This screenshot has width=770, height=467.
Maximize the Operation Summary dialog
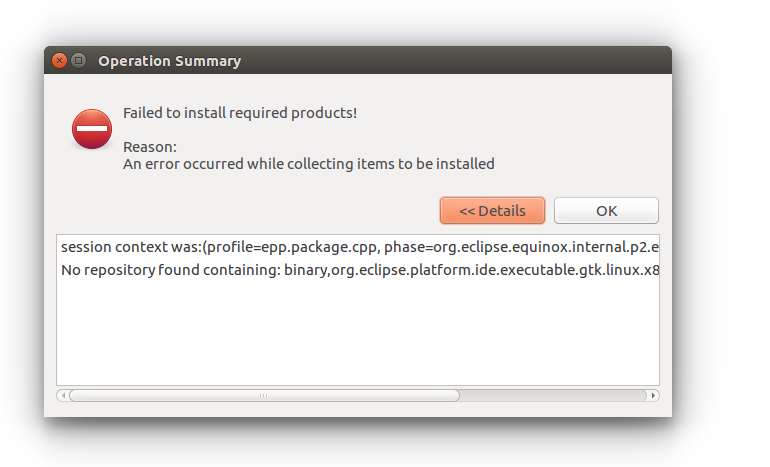pos(79,60)
